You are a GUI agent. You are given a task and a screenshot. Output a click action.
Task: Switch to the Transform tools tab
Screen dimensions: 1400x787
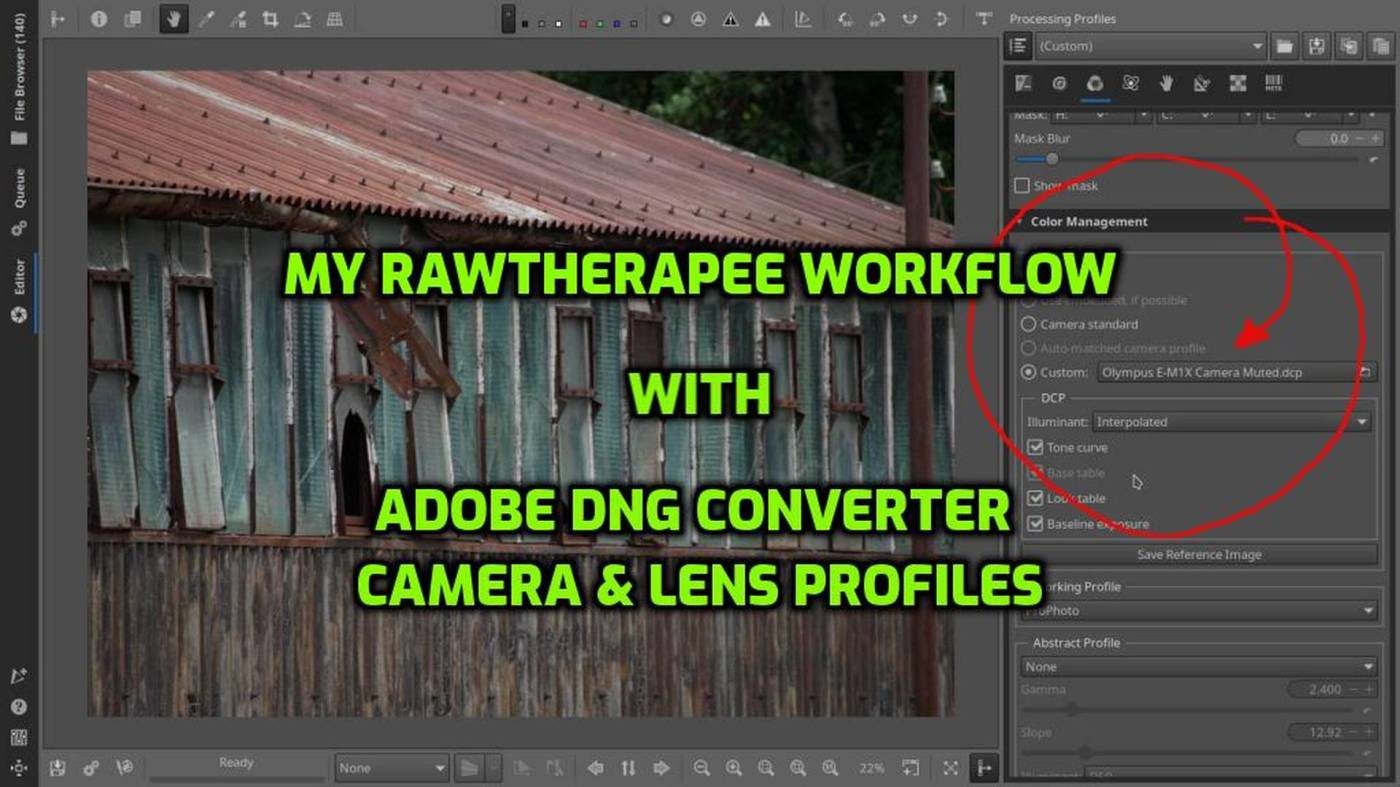coord(1202,84)
